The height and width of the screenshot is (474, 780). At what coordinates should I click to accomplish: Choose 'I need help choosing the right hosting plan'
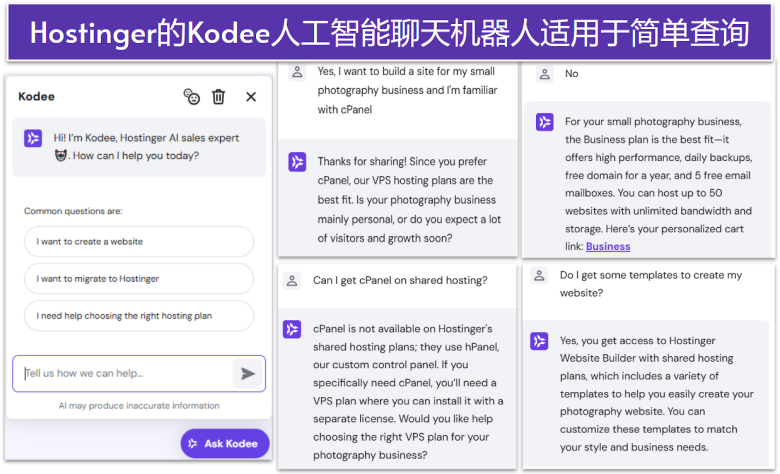(139, 316)
